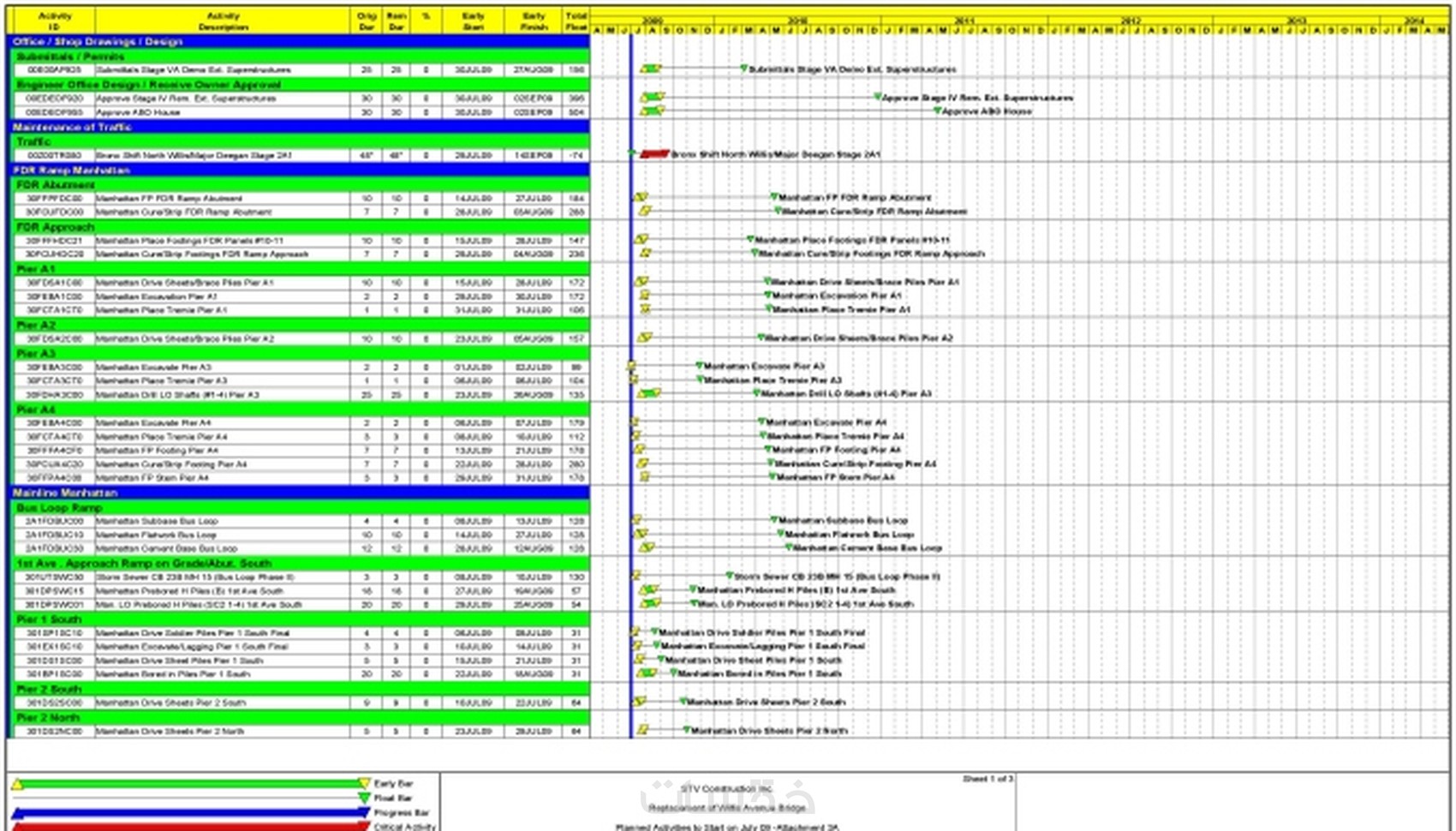
Task: Select the FDR Approach group row
Action: click(x=300, y=227)
